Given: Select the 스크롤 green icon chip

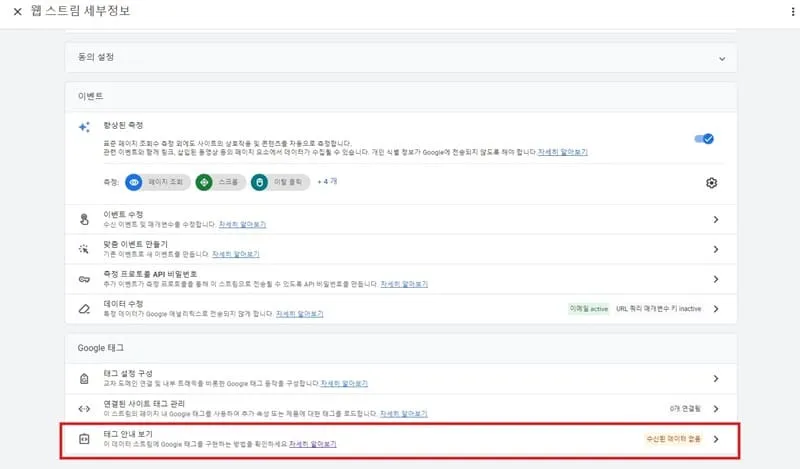Looking at the screenshot, I should coord(220,182).
